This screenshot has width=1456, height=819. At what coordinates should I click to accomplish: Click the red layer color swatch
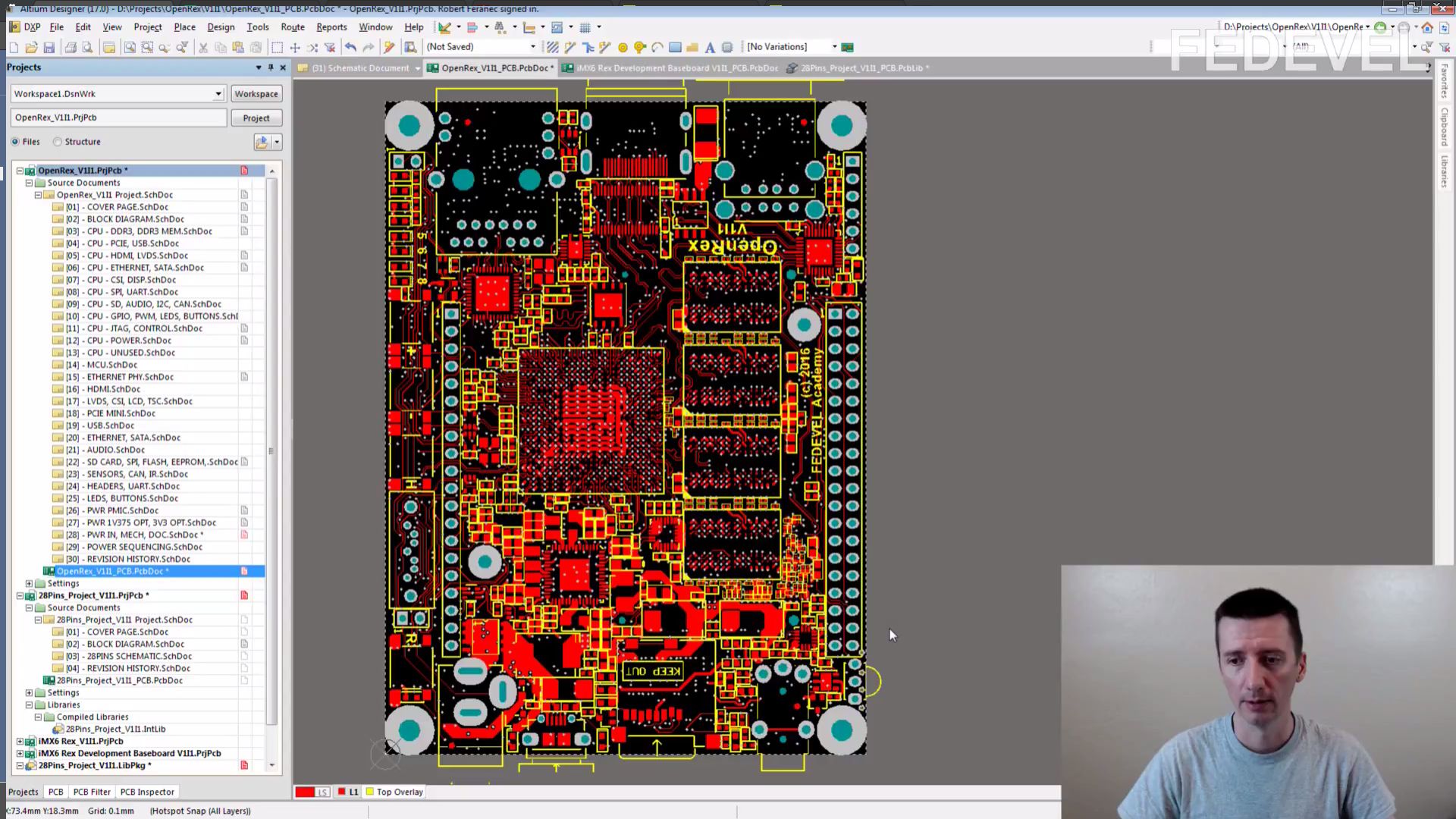tap(305, 792)
